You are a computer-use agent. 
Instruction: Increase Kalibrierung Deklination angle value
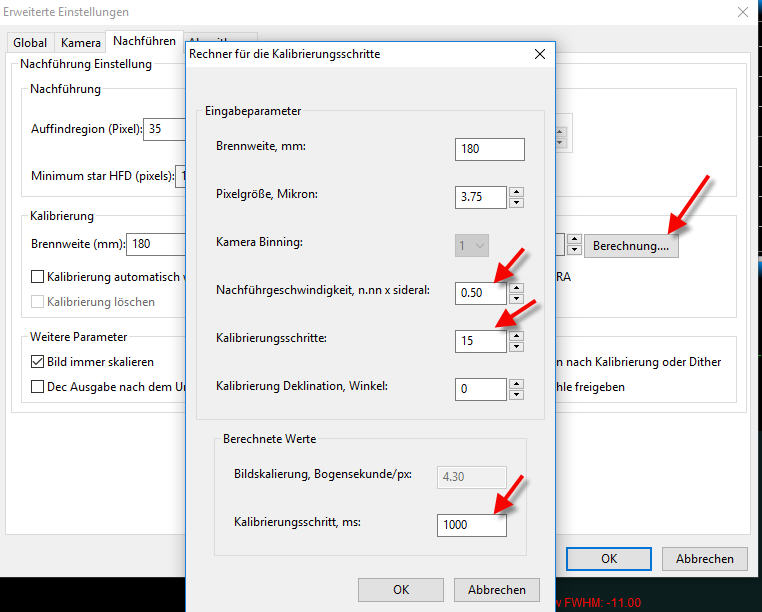coord(516,383)
